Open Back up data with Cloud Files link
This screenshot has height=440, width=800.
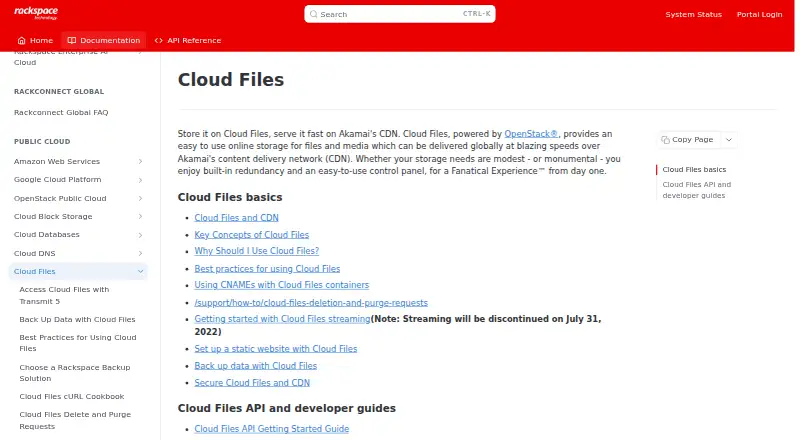click(x=256, y=366)
